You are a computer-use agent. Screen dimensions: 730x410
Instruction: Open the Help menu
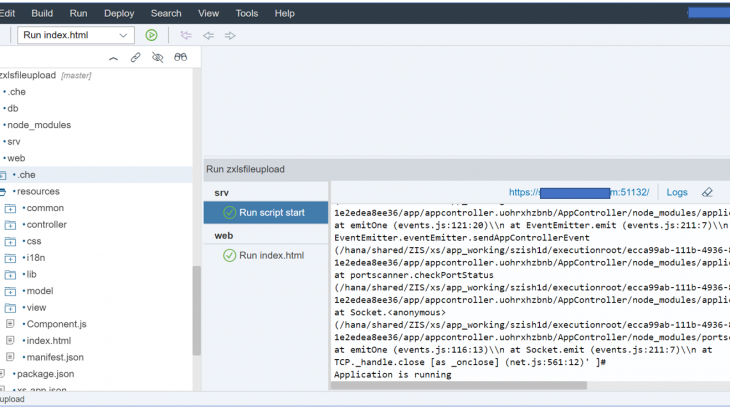coord(284,13)
